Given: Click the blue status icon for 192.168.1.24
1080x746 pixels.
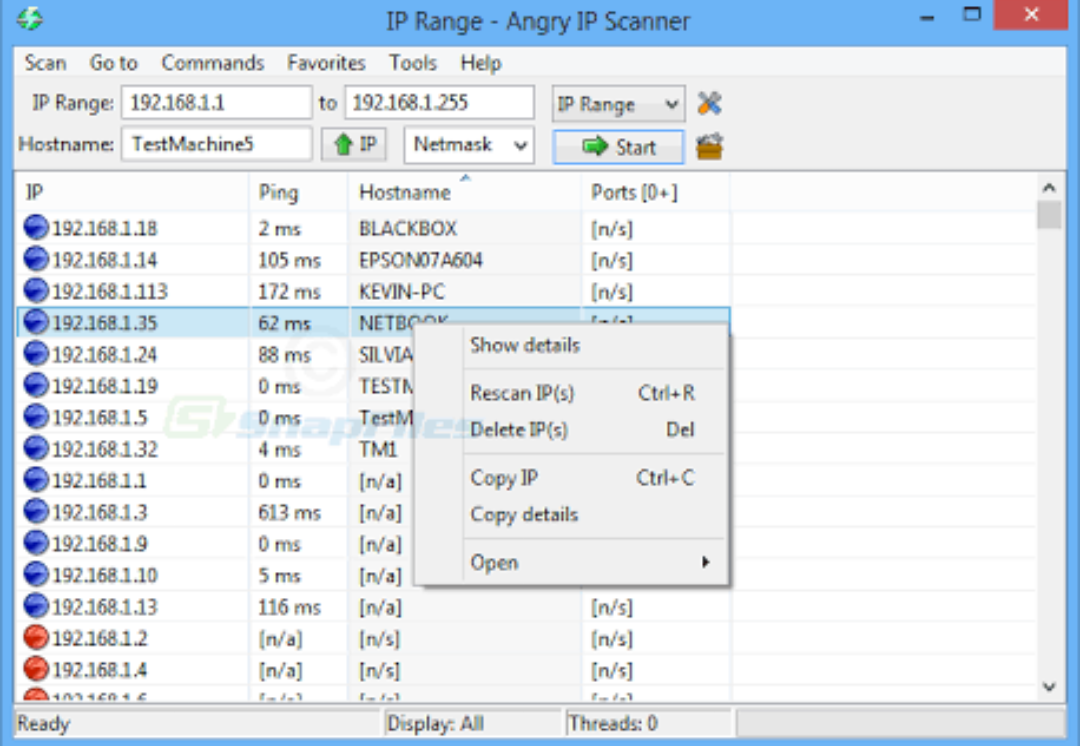Looking at the screenshot, I should [36, 354].
